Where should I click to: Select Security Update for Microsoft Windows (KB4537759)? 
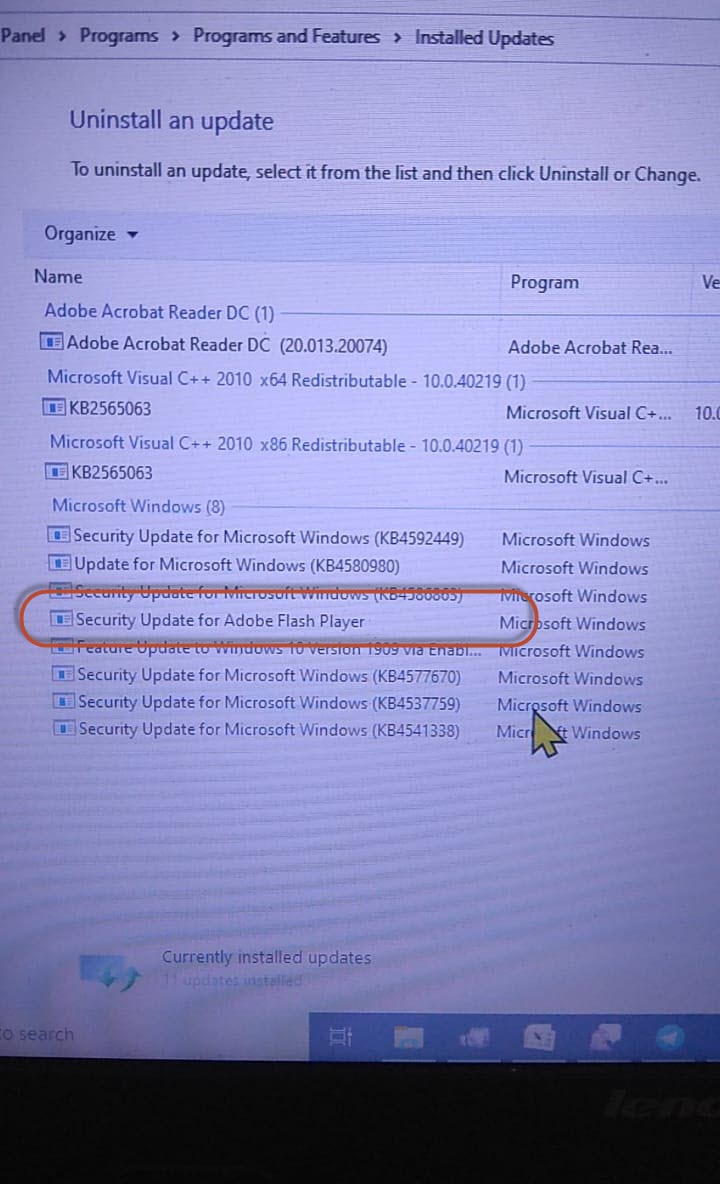269,703
